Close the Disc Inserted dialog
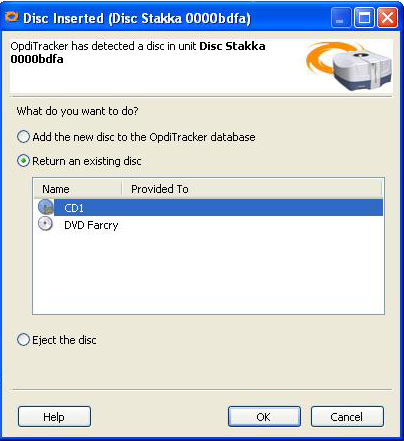Viewport: 404px width, 441px height. coord(387,17)
